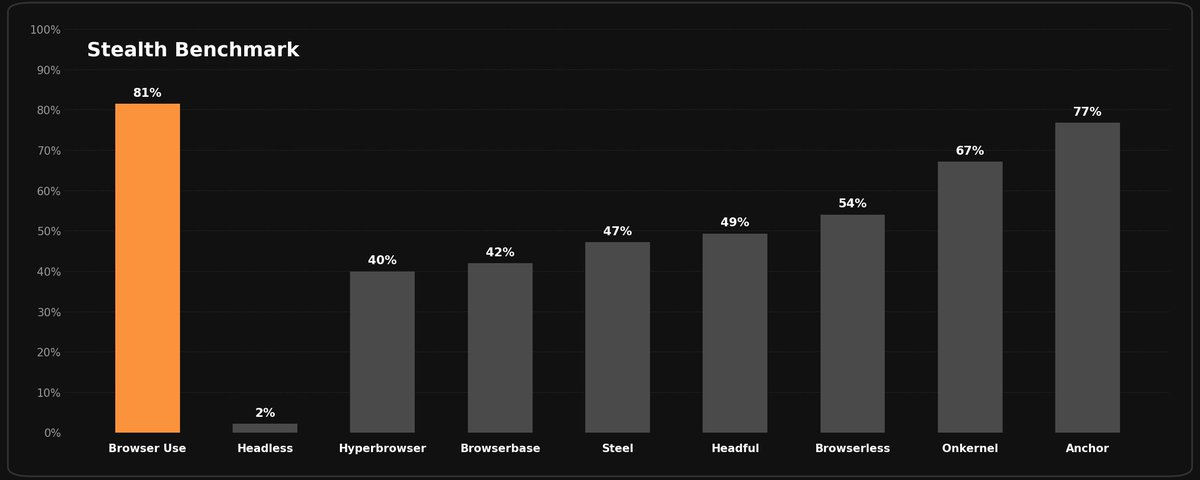
Task: Click the Headful bar
Action: coord(735,333)
